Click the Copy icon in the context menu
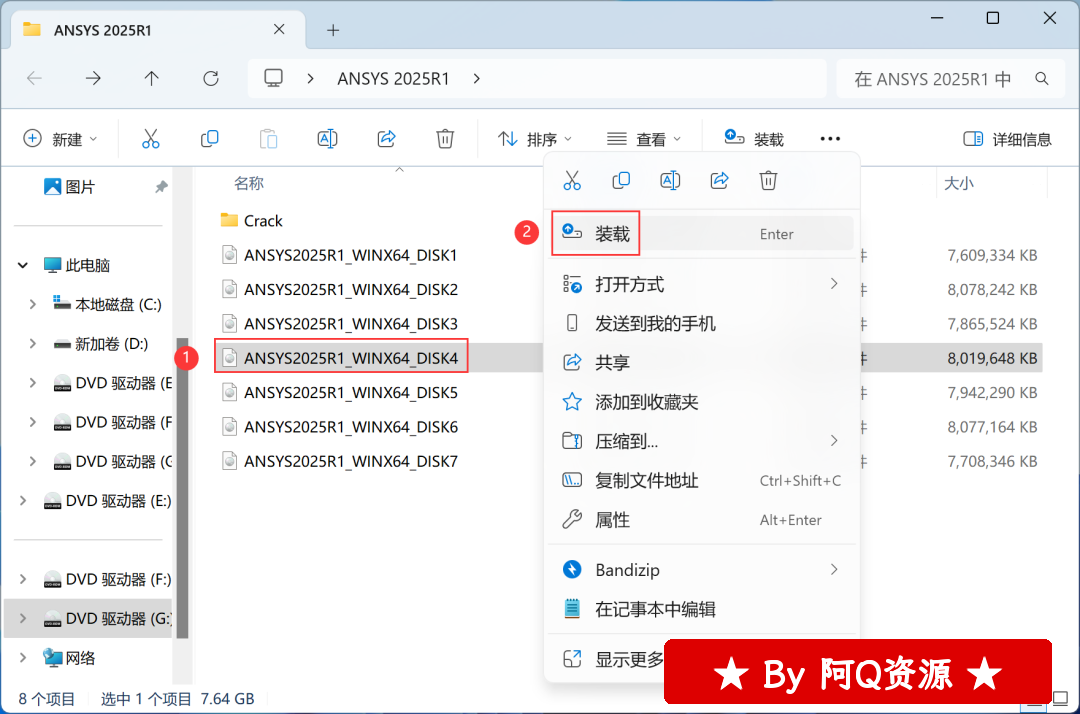This screenshot has height=714, width=1080. coord(621,181)
